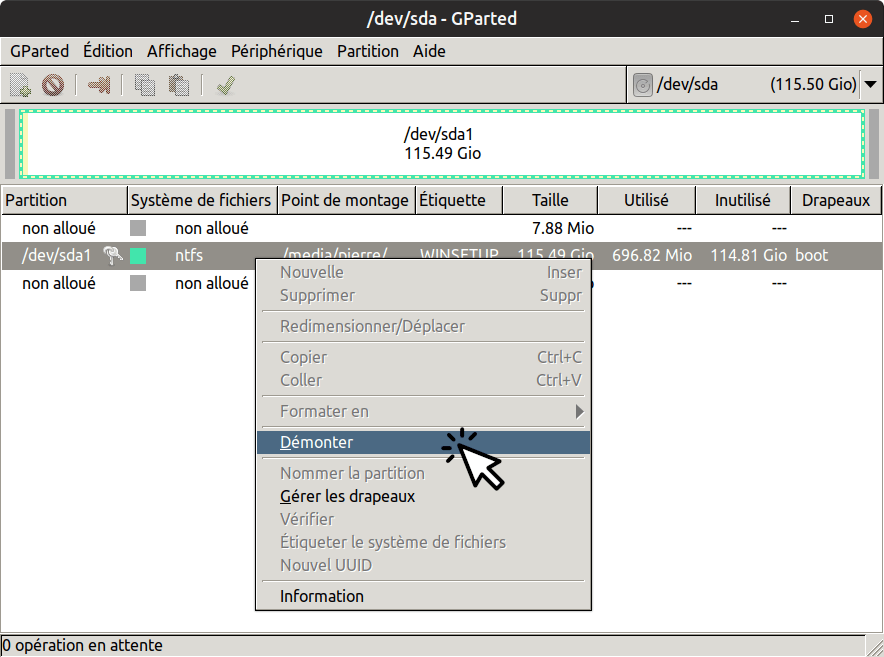Image resolution: width=884 pixels, height=657 pixels.
Task: Click Copier in the context menu
Action: [423, 358]
